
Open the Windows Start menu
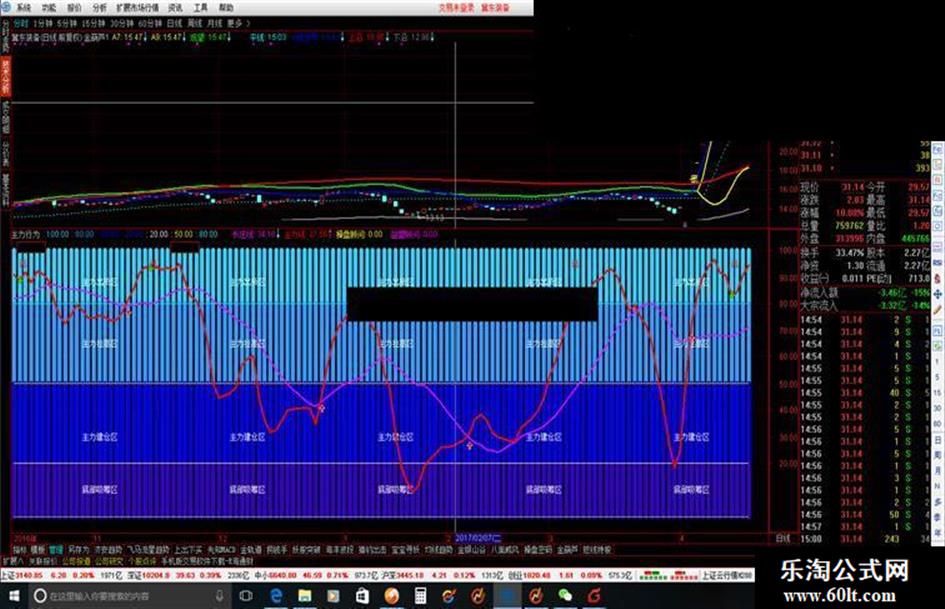click(12, 596)
